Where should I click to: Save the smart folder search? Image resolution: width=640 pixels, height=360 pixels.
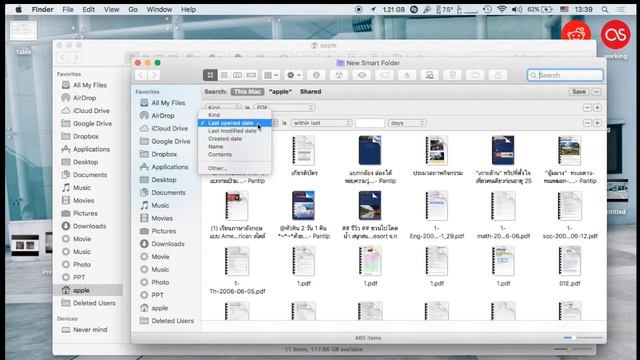coord(579,92)
